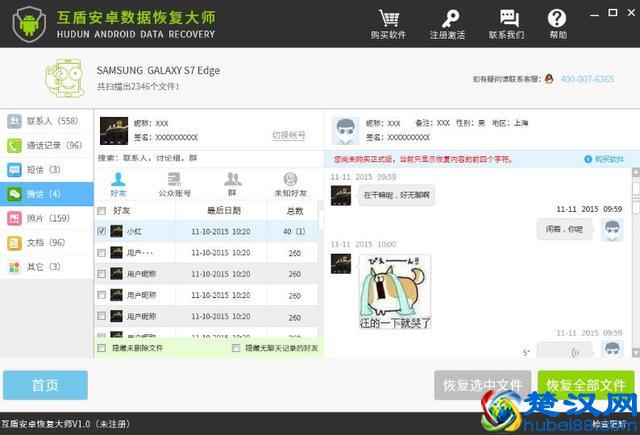Select 其它 (3) category
This screenshot has height=435, width=640.
[x=47, y=267]
